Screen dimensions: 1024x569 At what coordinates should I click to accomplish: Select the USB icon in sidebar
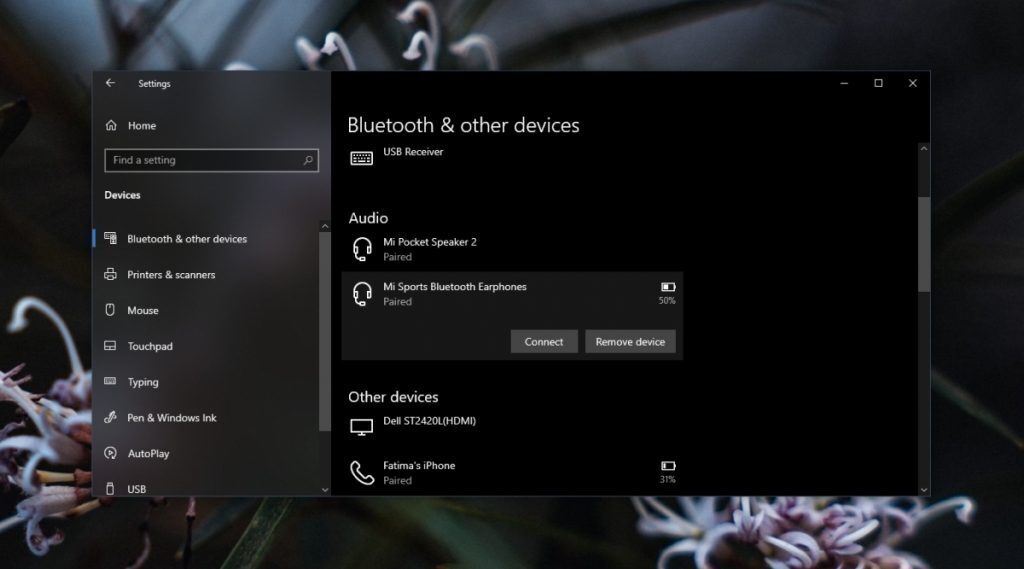110,488
